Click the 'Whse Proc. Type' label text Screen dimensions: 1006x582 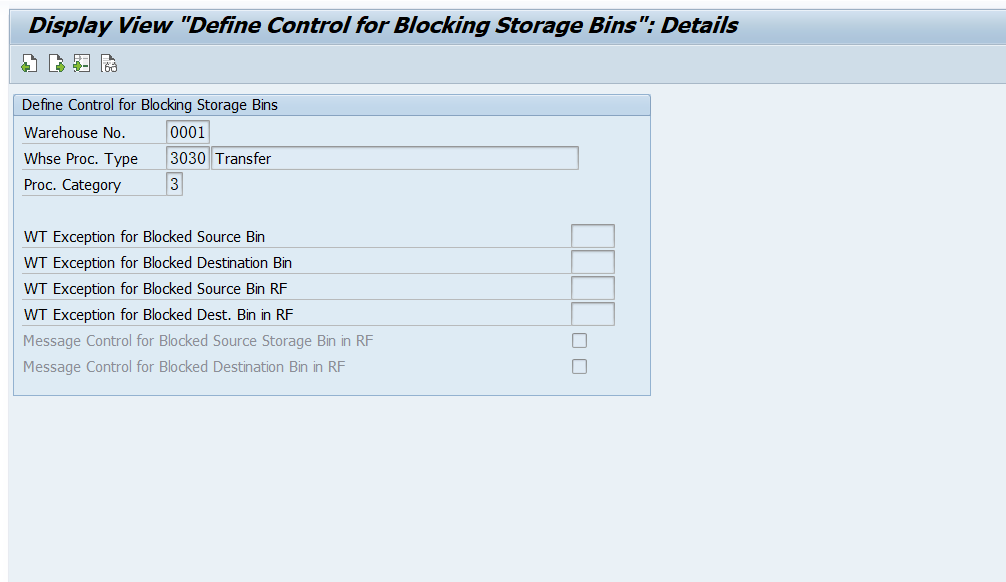click(x=81, y=159)
